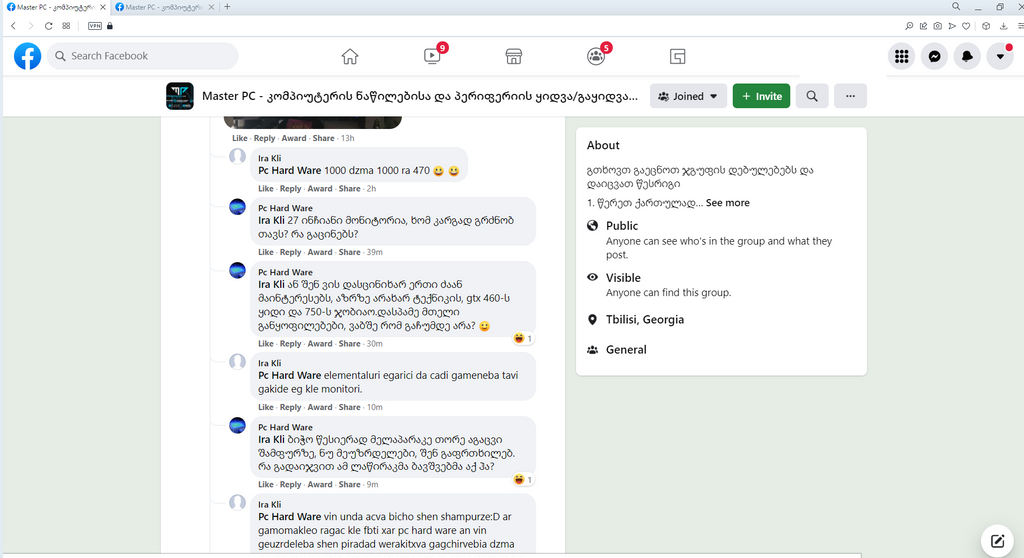1024x558 pixels.
Task: Open Speed Dial start page grid
Action: 66,26
